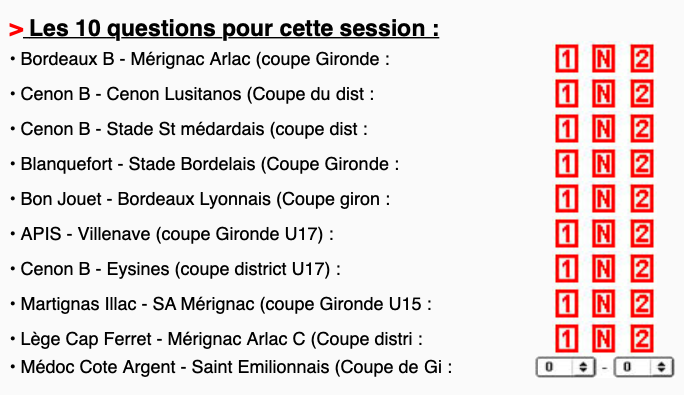Select 2 for Cenon B - Eysines
Image resolution: width=684 pixels, height=395 pixels.
pyautogui.click(x=642, y=268)
